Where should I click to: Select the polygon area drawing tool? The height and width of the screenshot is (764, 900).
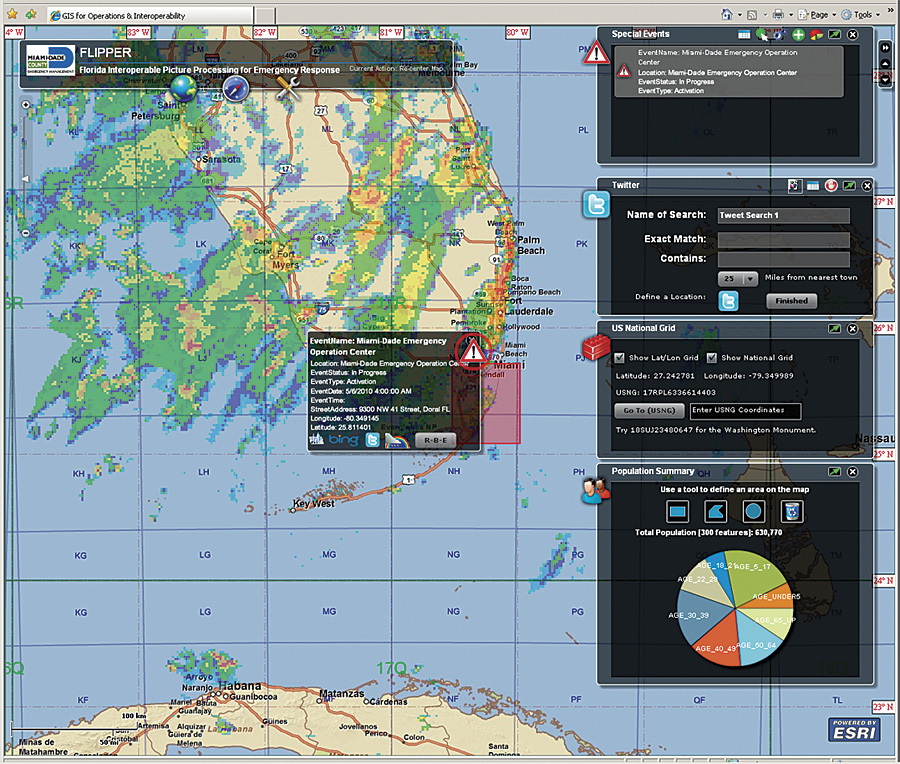click(716, 511)
